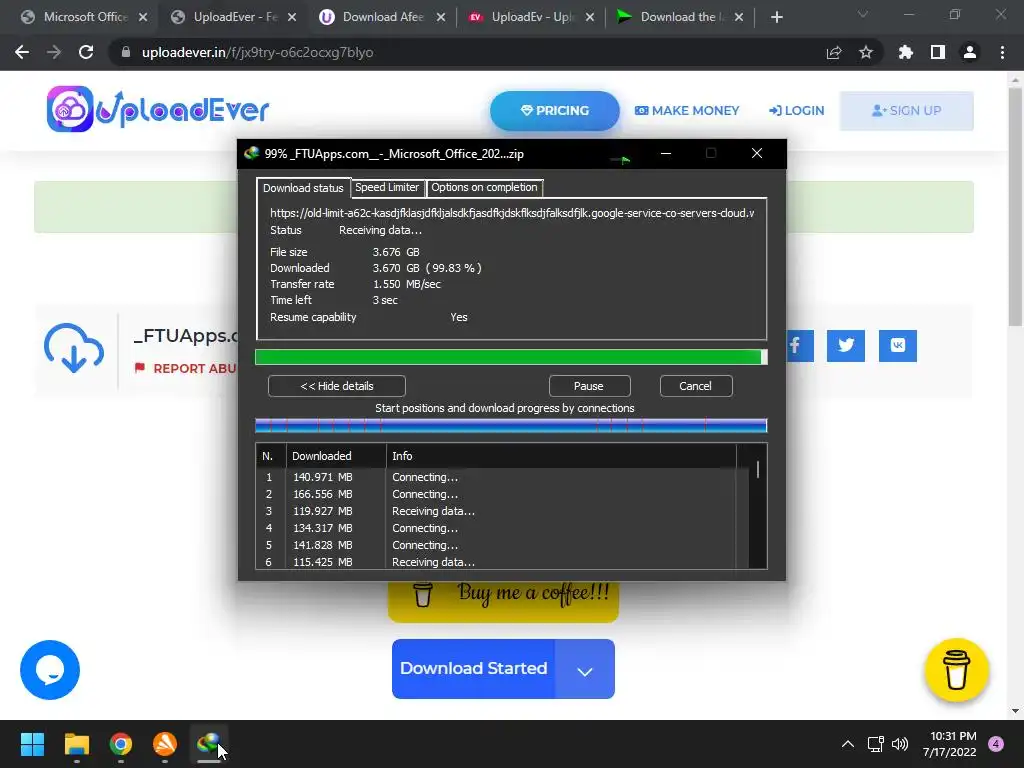1024x768 pixels.
Task: Click the yellow coffee cup floating button
Action: point(956,669)
